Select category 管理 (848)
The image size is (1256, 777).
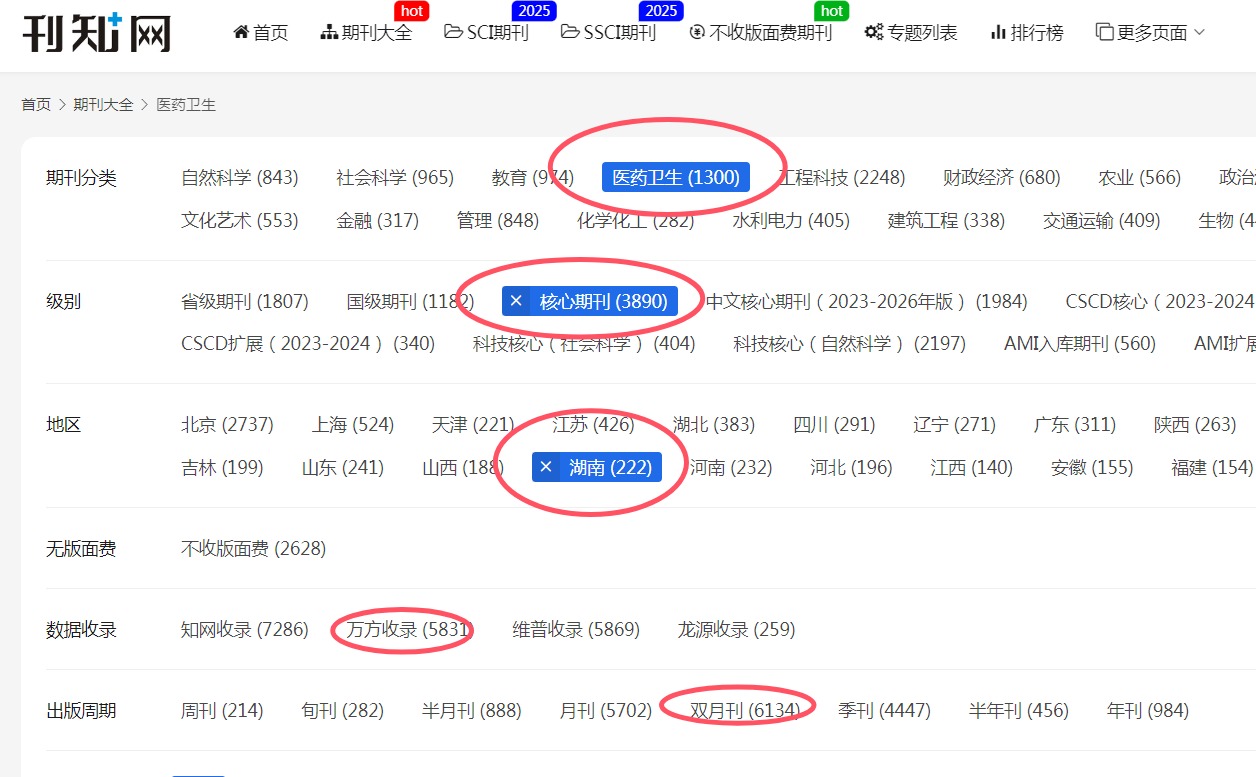tap(498, 220)
